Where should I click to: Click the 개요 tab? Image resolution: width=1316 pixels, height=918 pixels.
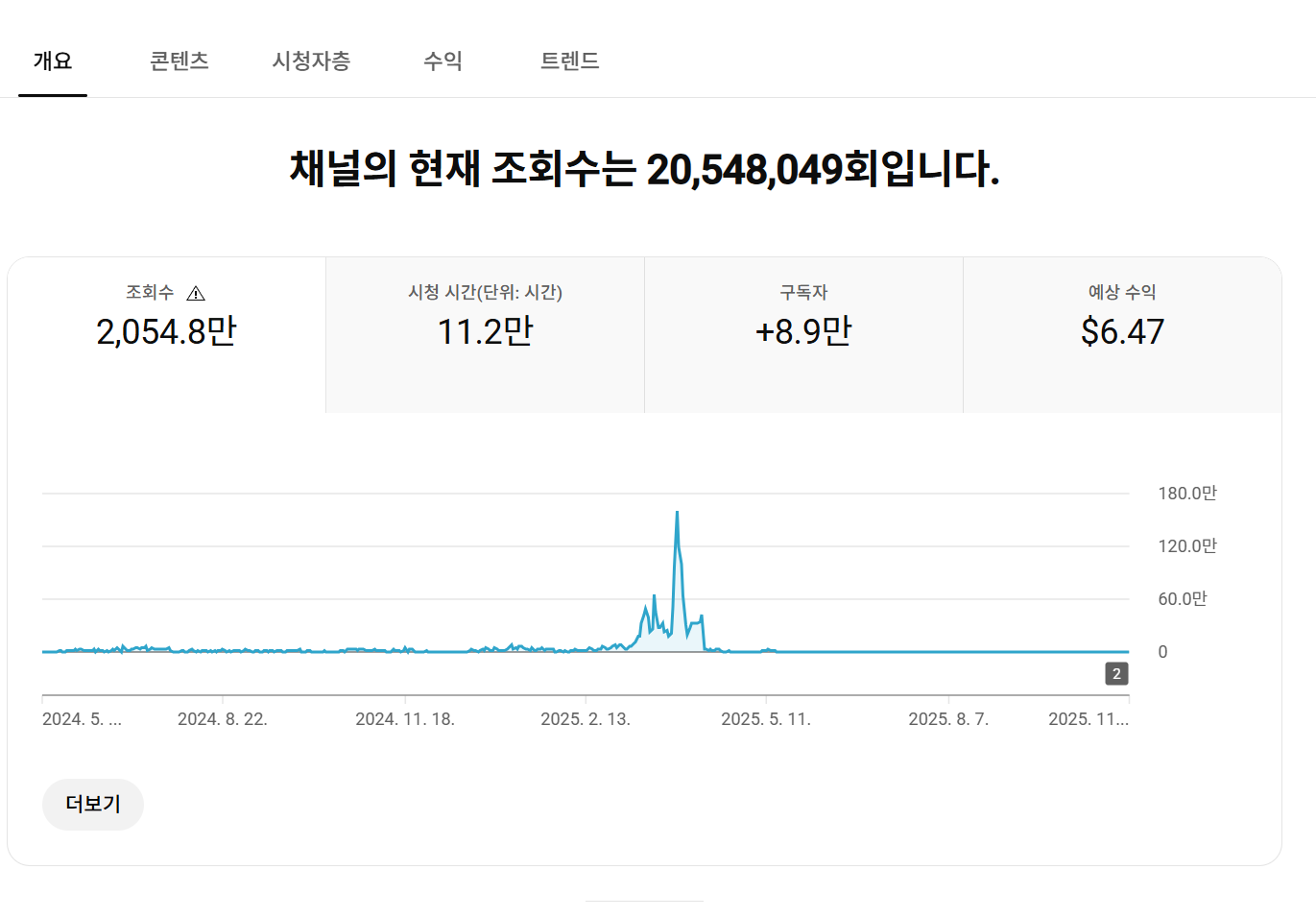(x=53, y=61)
